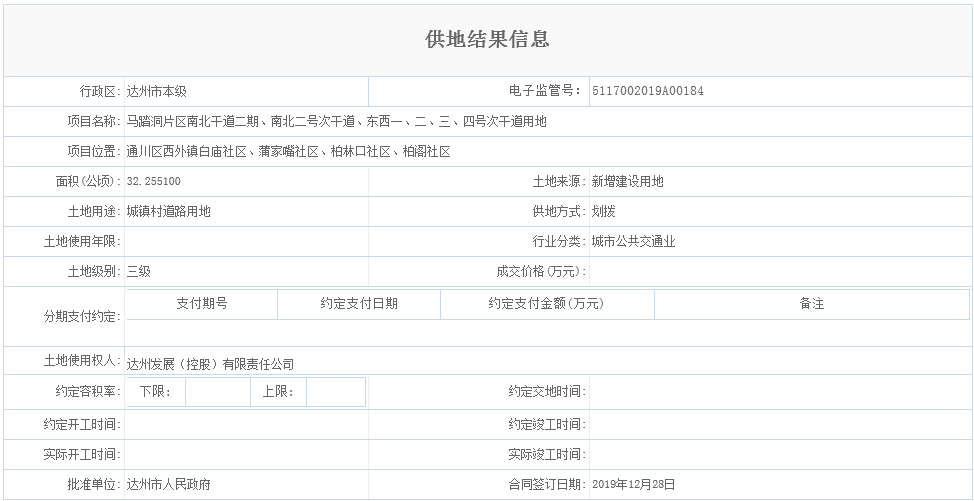Click the 约定支付金额(万元) column header
This screenshot has height=501, width=974.
coord(547,304)
